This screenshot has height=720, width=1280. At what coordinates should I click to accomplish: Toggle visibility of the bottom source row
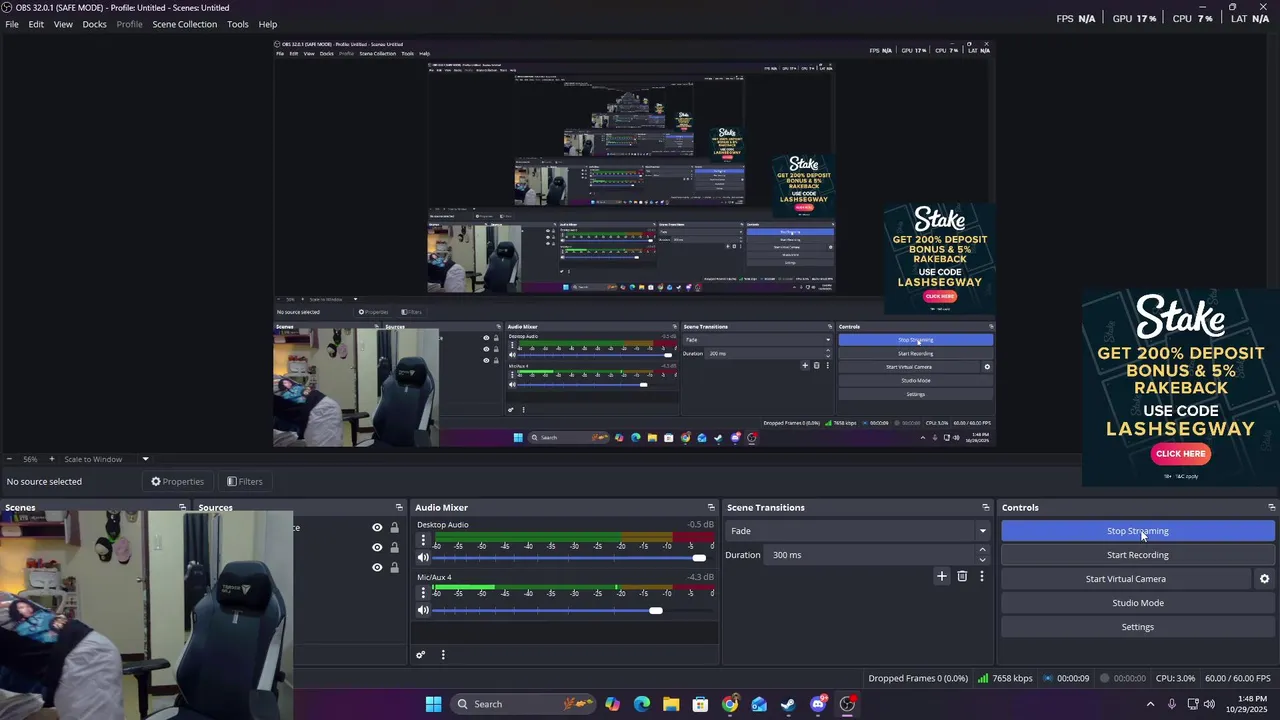(x=377, y=568)
